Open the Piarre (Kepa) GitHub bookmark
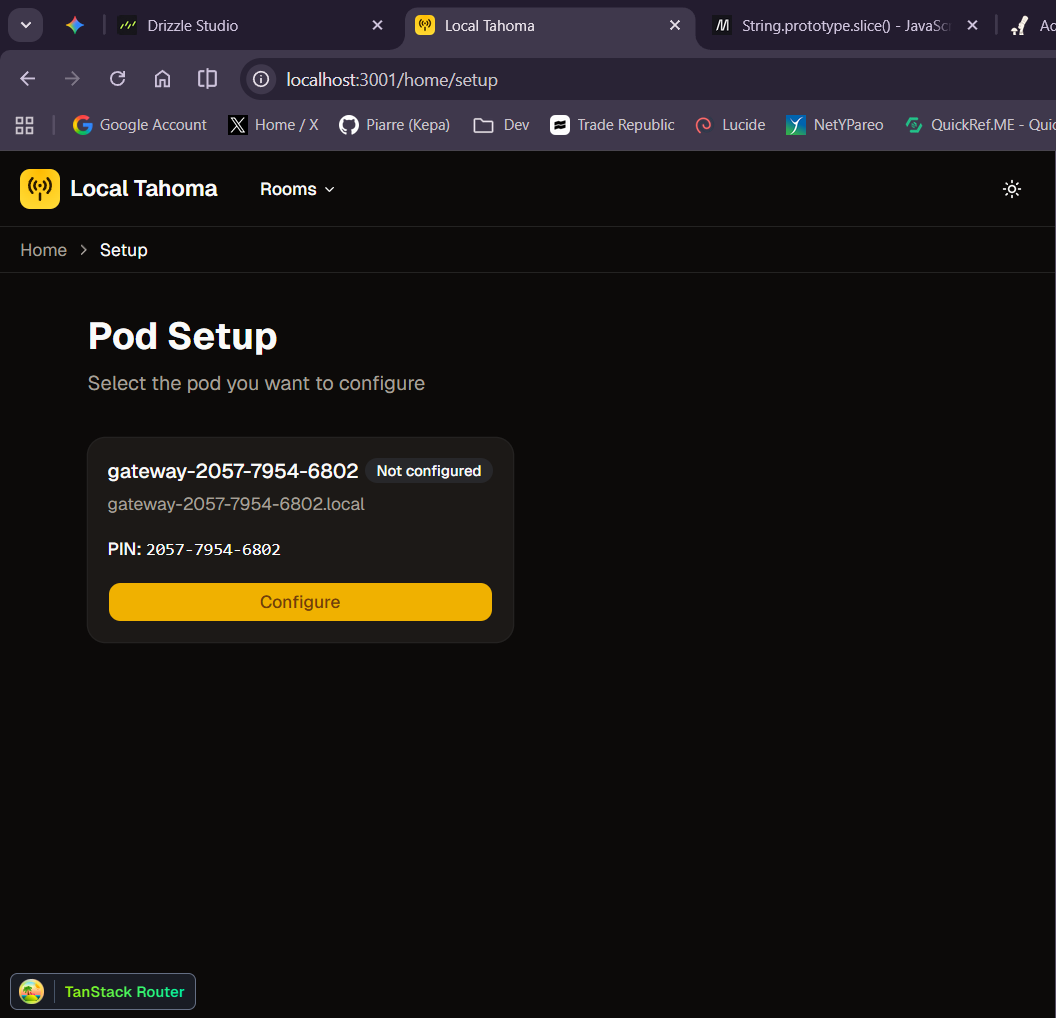 (394, 125)
